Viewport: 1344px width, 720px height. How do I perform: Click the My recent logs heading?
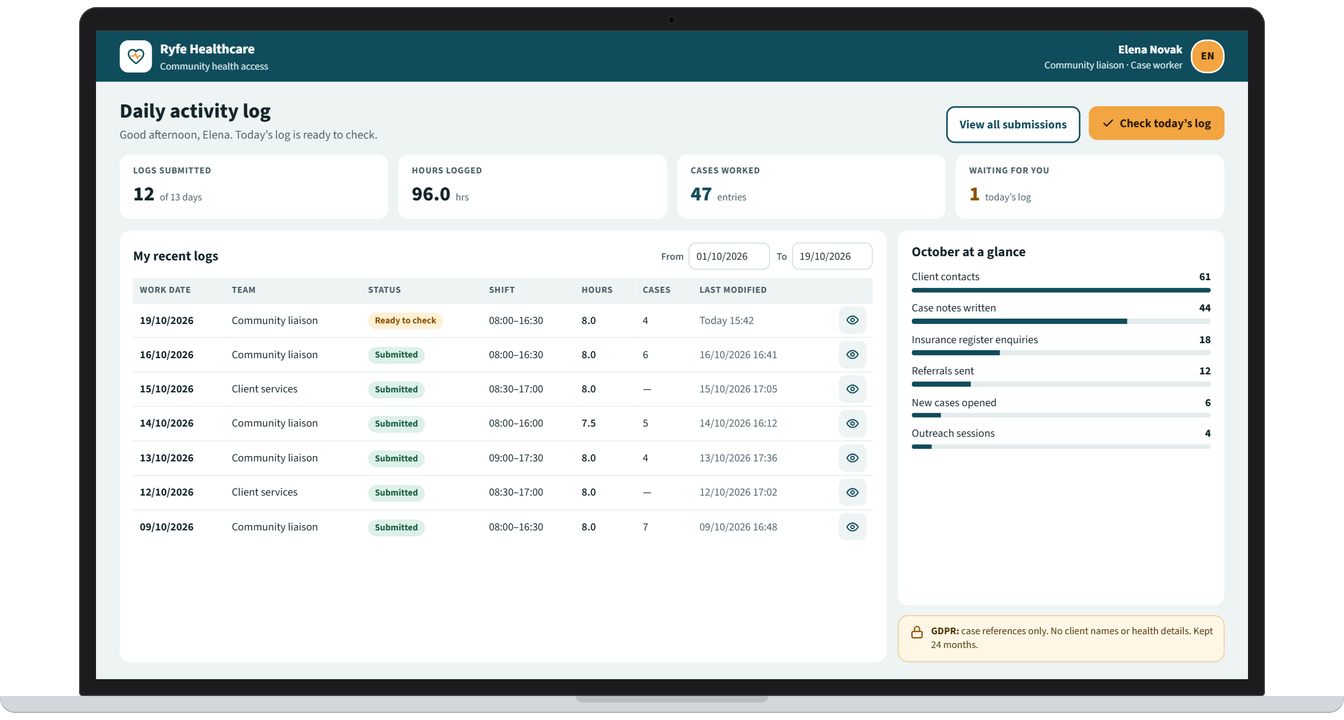(x=176, y=256)
